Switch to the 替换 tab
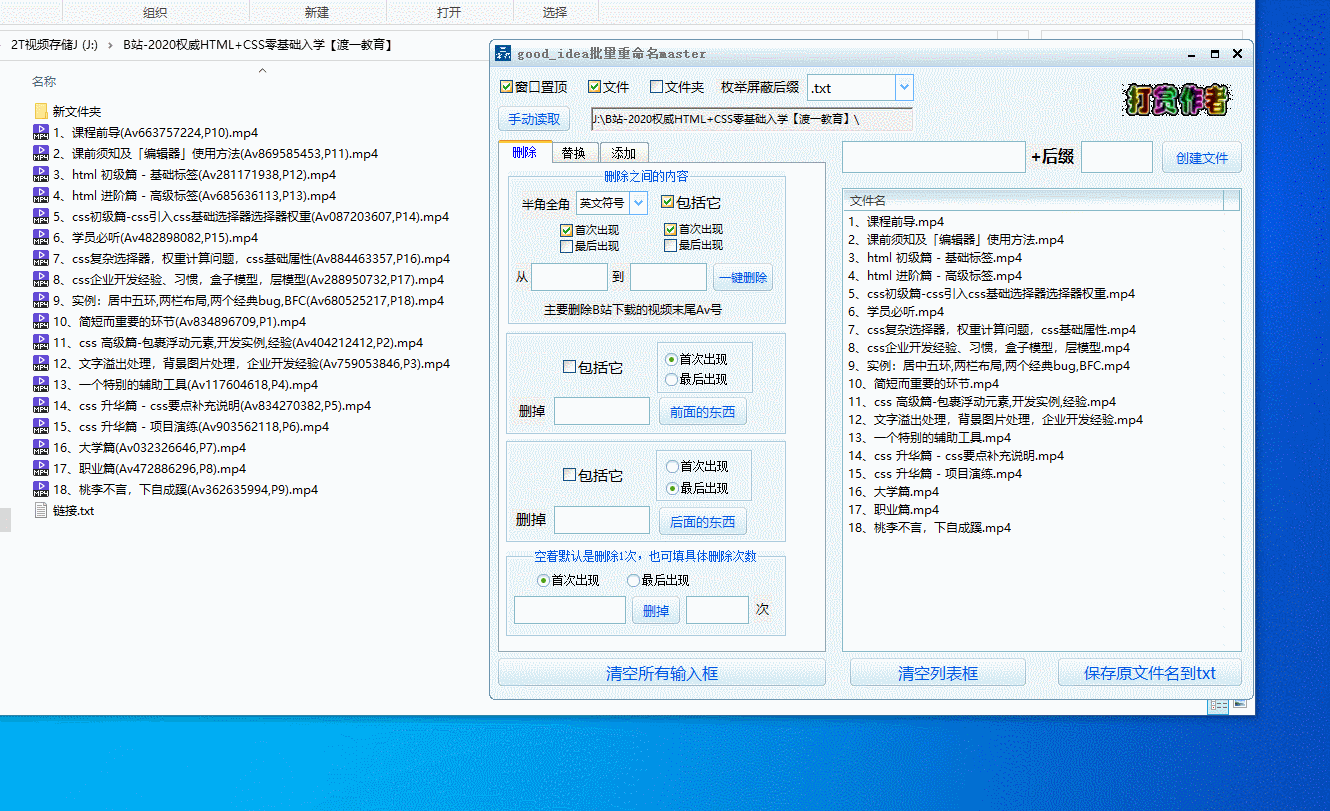 pos(573,153)
